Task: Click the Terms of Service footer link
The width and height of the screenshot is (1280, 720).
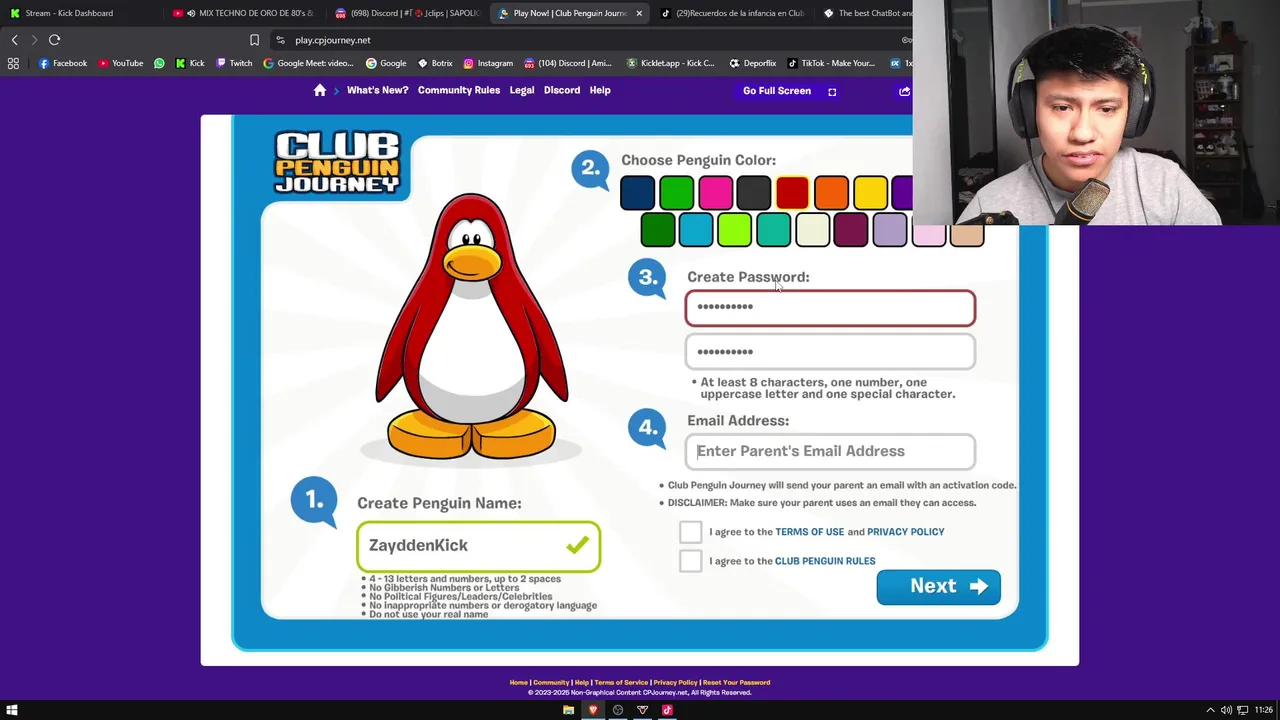Action: [621, 682]
